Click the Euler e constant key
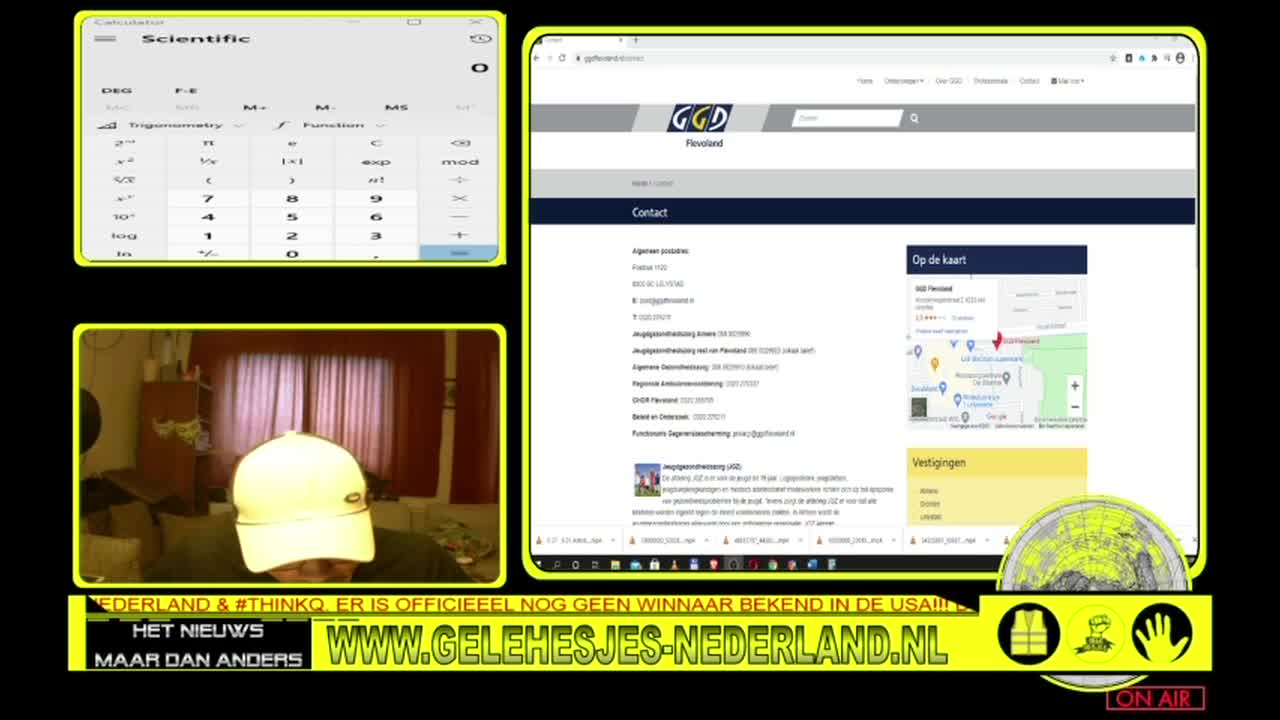 [292, 143]
